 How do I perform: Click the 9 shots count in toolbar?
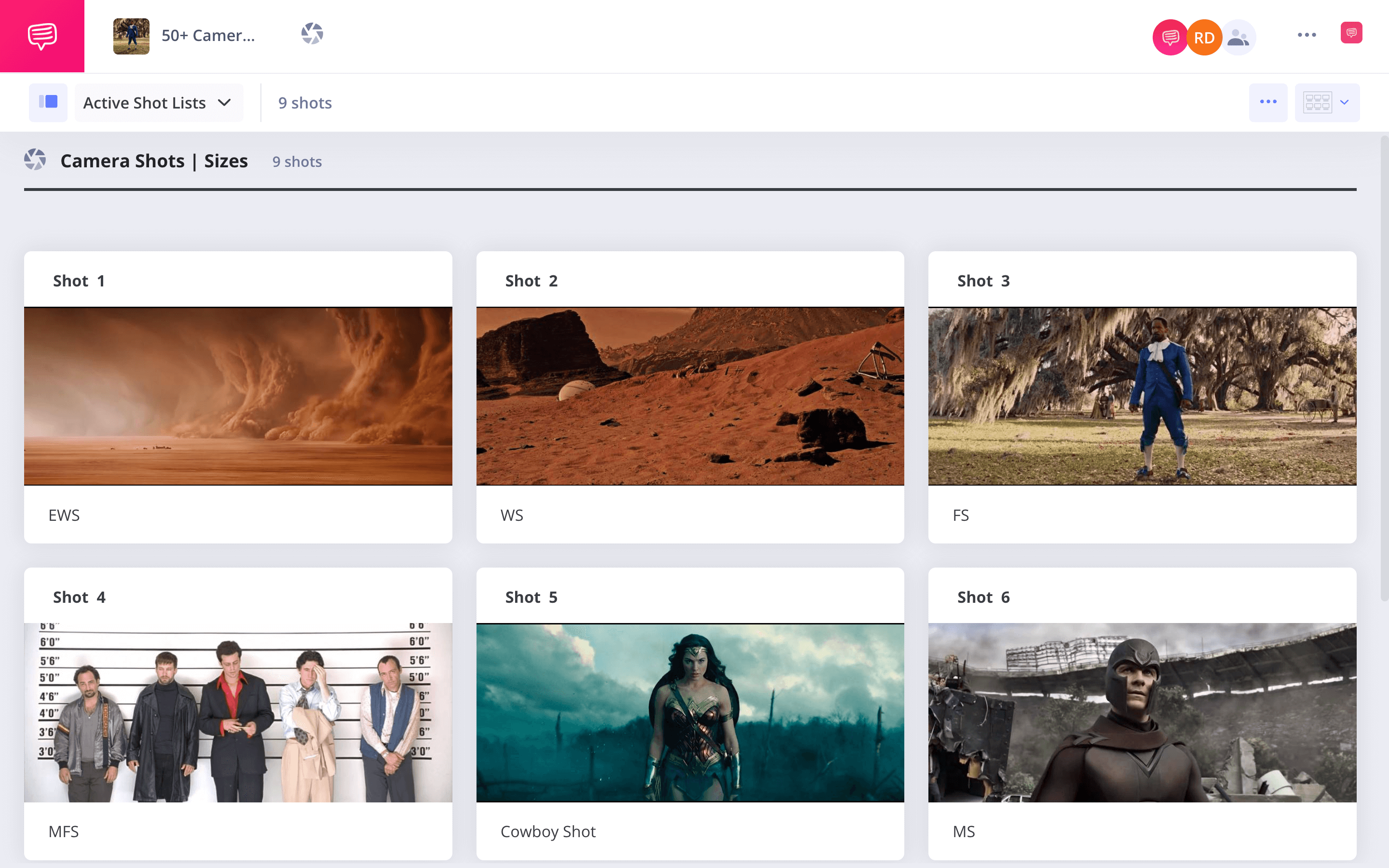(305, 103)
